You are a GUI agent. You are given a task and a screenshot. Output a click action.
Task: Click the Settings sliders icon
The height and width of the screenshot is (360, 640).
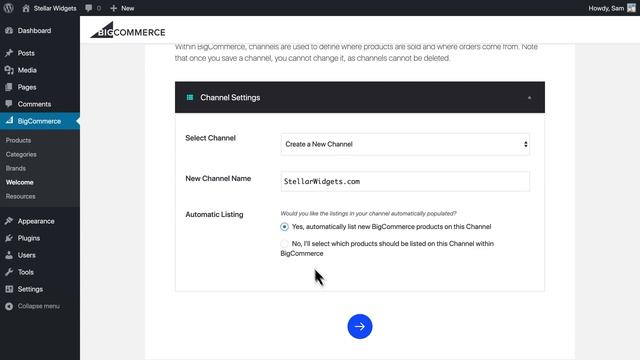[9, 289]
